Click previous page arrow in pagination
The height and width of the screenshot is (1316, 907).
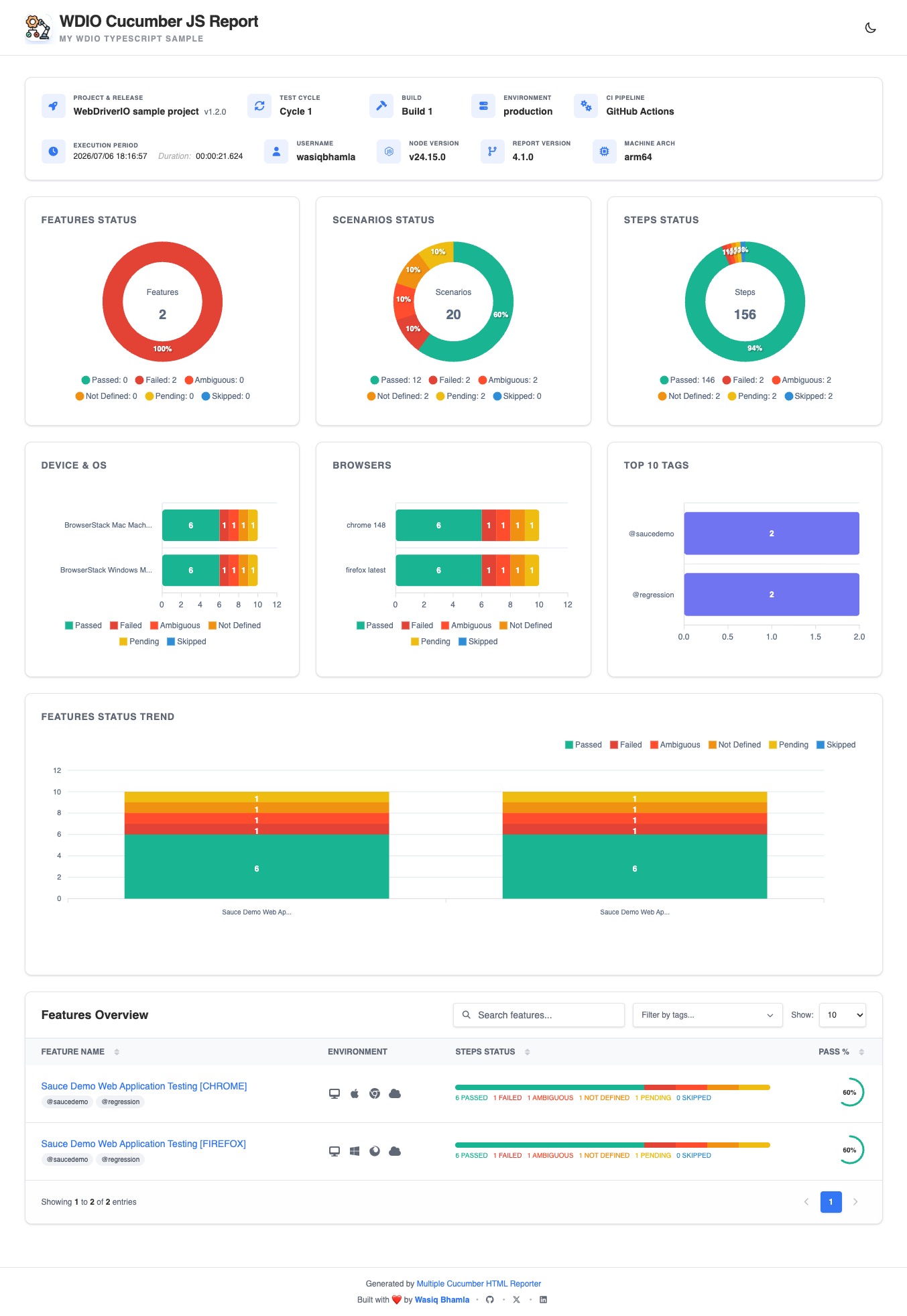tap(806, 1201)
